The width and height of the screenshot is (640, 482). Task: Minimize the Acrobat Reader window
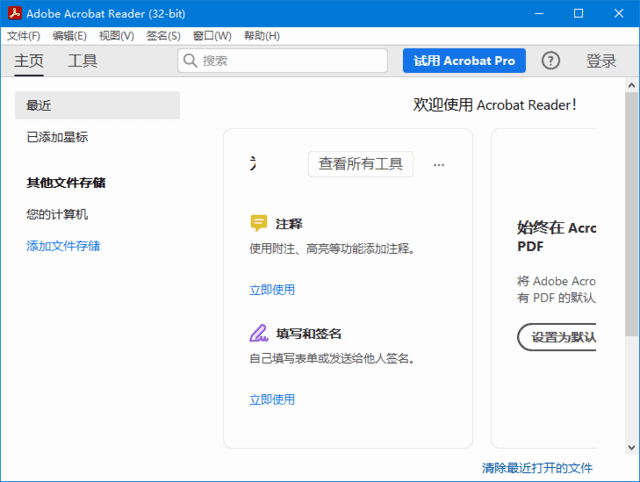tap(539, 13)
